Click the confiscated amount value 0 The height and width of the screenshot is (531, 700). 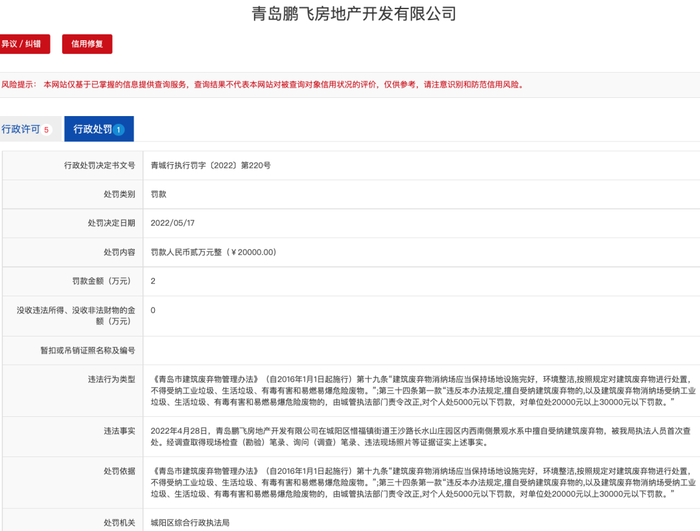pyautogui.click(x=153, y=310)
